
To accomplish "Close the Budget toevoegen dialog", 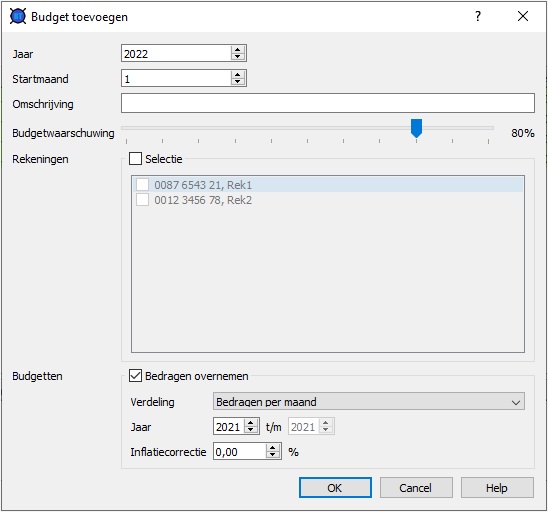I will 523,16.
